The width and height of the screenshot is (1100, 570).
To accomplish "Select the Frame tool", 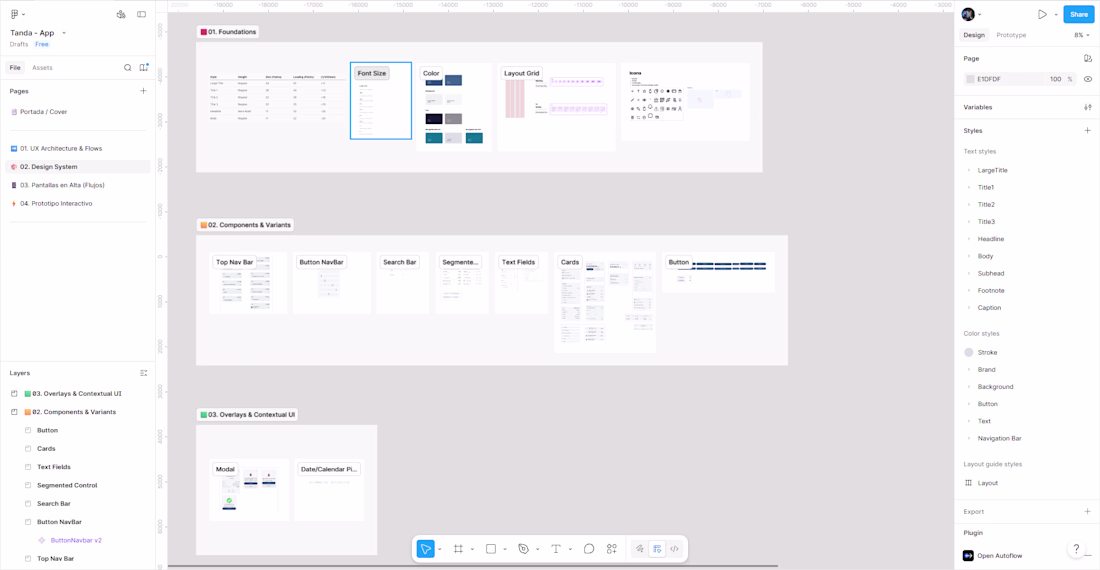I will pos(458,549).
